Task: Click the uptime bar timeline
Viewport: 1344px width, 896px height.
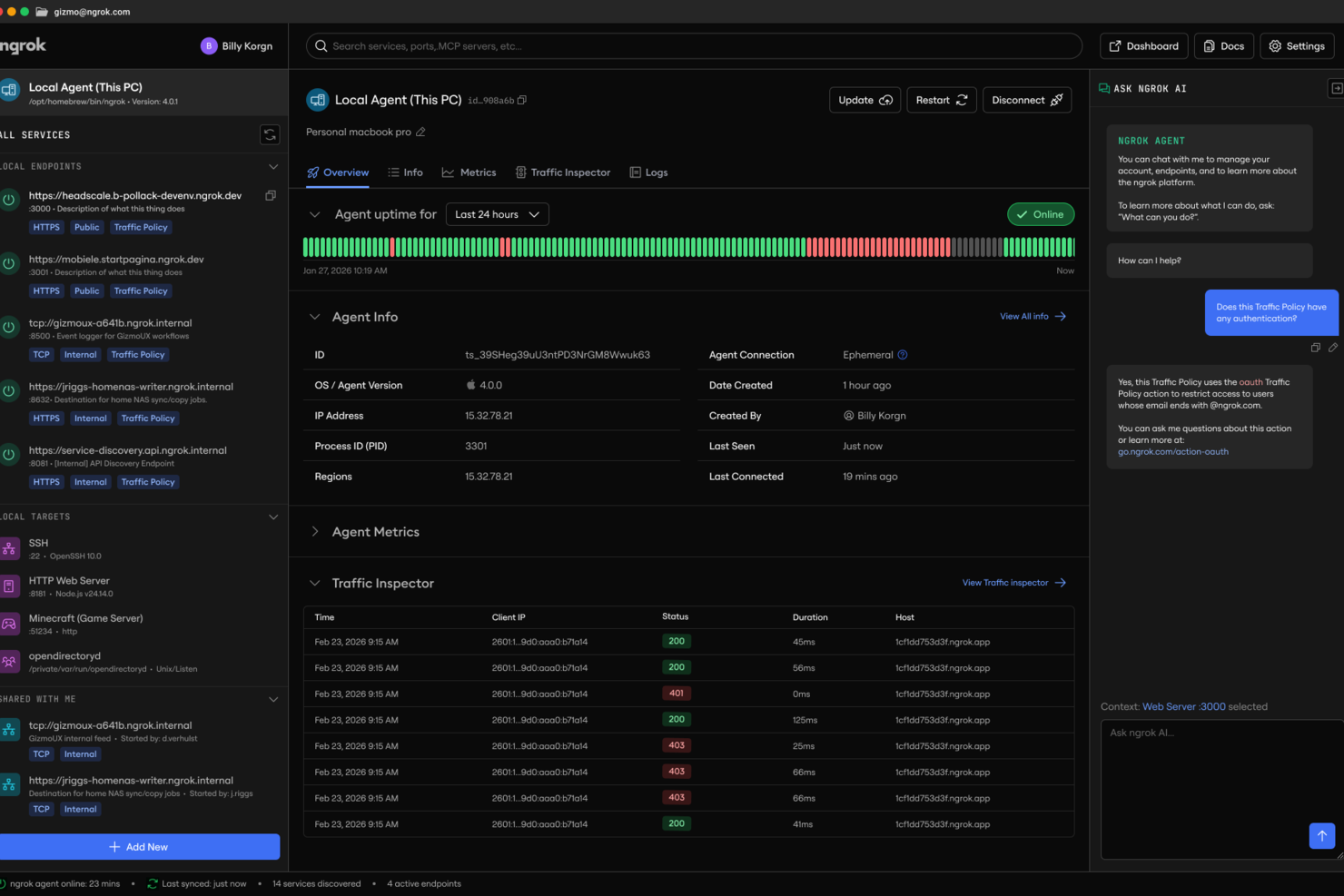Action: tap(688, 247)
